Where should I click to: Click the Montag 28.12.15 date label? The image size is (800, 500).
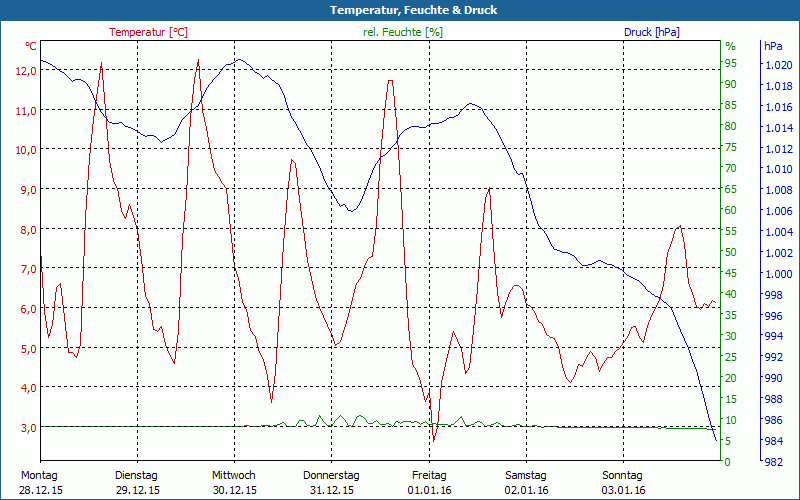tap(40, 483)
